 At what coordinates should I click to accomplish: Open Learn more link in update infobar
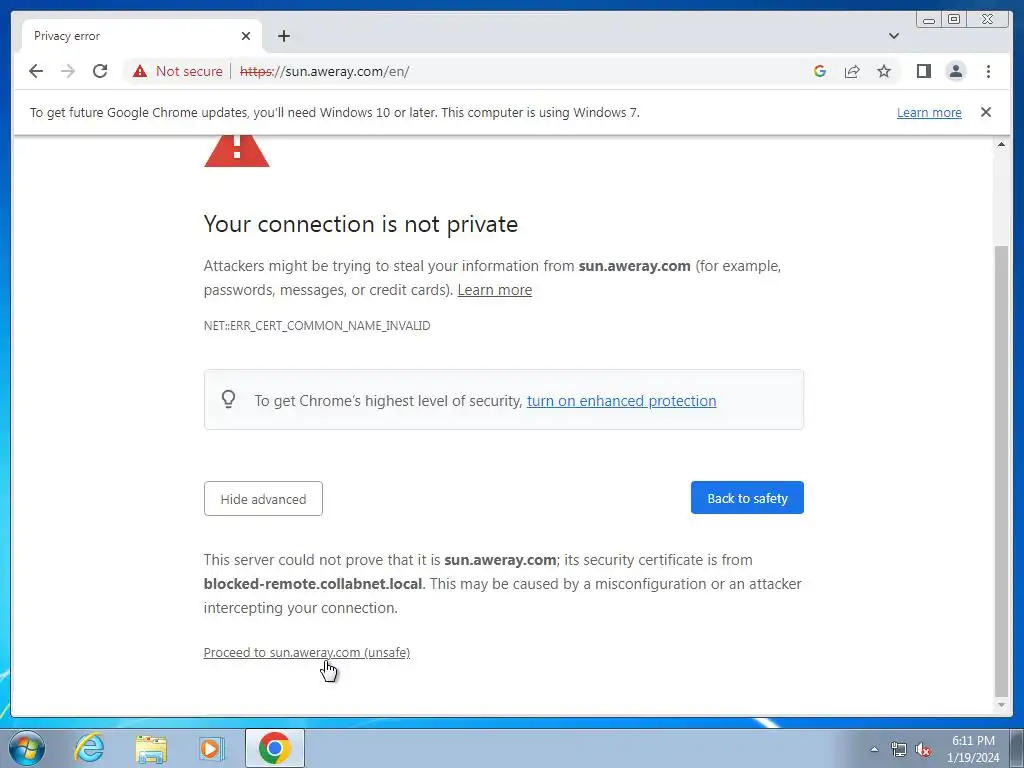pyautogui.click(x=929, y=112)
